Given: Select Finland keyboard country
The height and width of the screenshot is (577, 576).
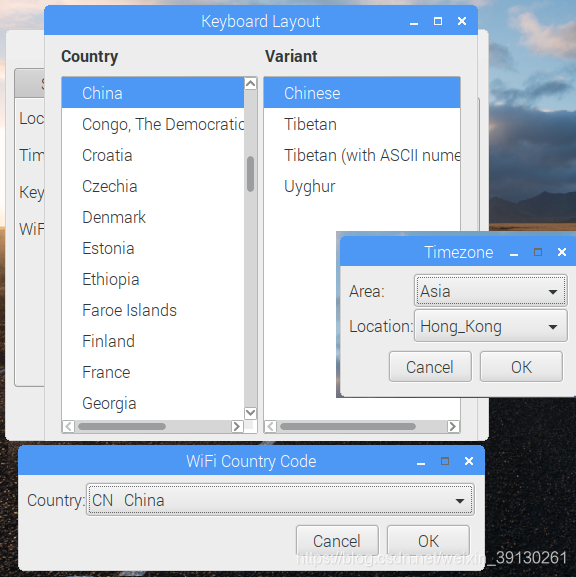Looking at the screenshot, I should pyautogui.click(x=153, y=341).
